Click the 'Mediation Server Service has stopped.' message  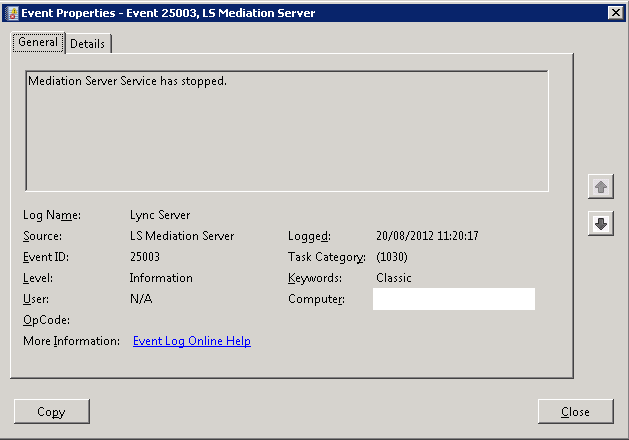(128, 81)
